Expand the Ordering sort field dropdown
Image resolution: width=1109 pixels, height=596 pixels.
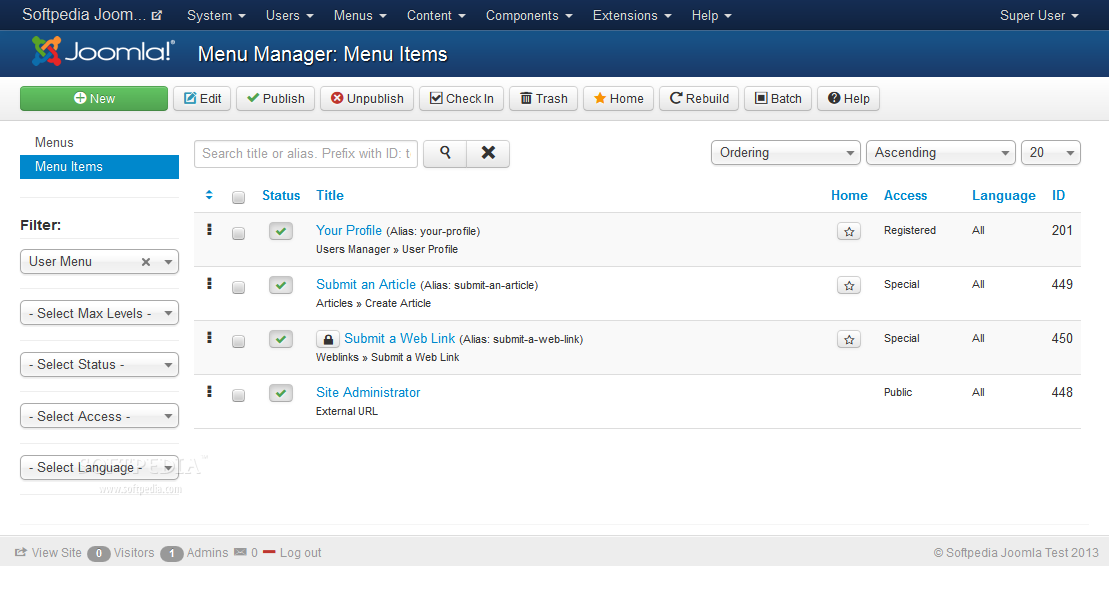pyautogui.click(x=785, y=153)
